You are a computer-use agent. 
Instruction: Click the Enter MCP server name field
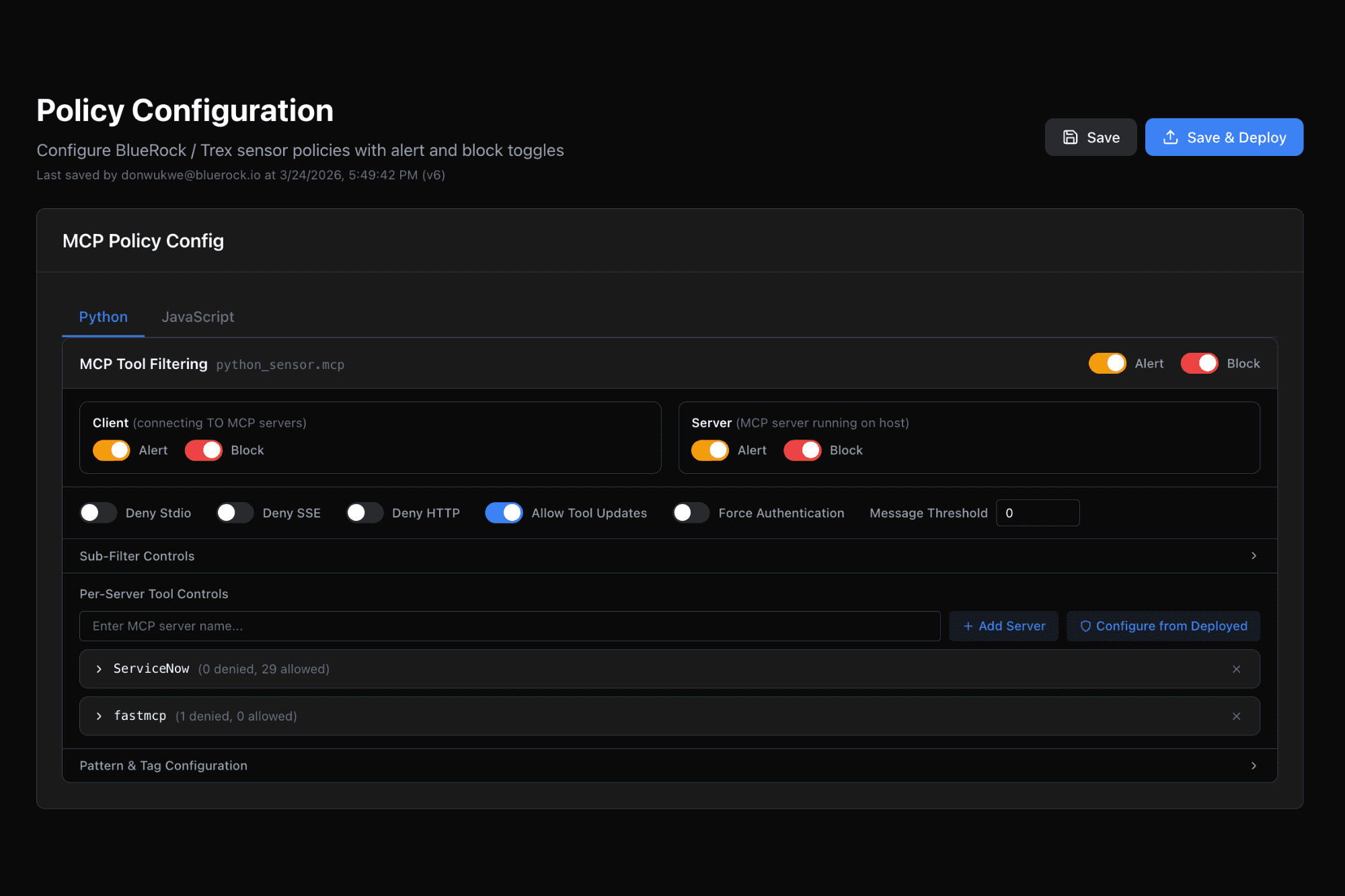pos(509,626)
